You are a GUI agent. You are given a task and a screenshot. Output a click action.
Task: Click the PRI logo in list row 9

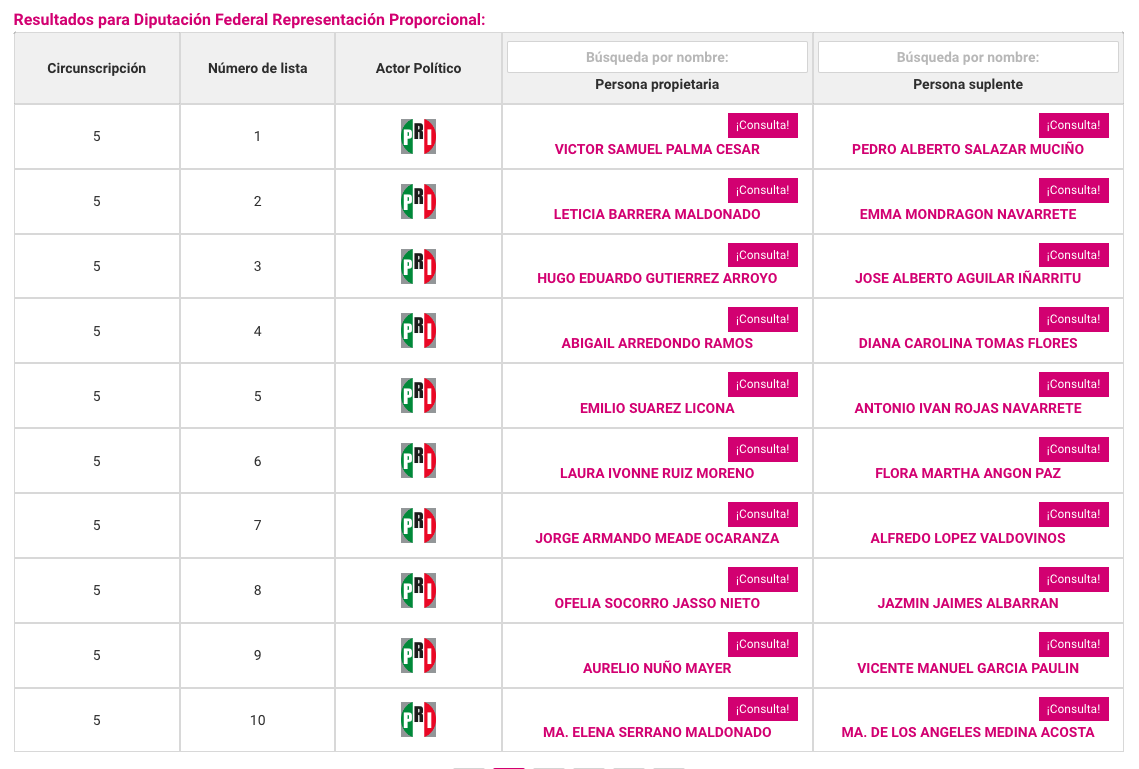point(418,655)
